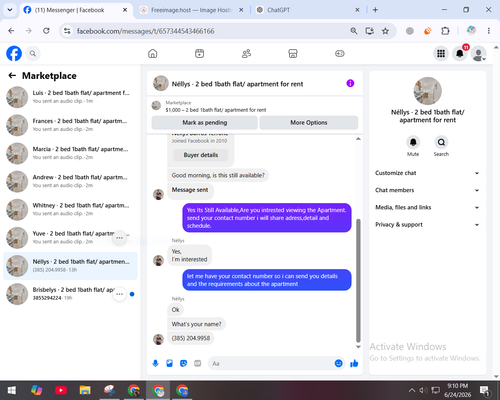Click chat scroll up arrow
500x400 pixels.
click(358, 139)
